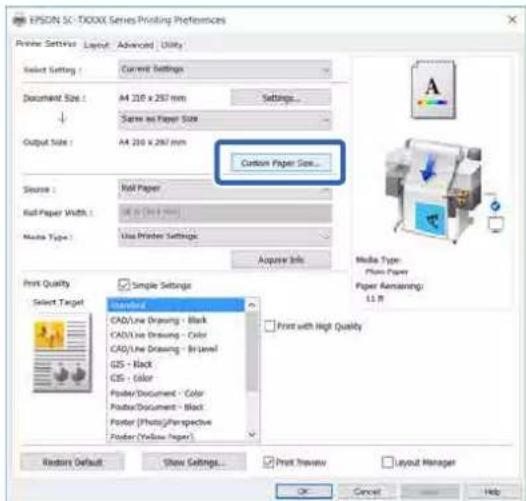526x501 pixels.
Task: Click the target list scroll up arrow
Action: click(x=252, y=305)
